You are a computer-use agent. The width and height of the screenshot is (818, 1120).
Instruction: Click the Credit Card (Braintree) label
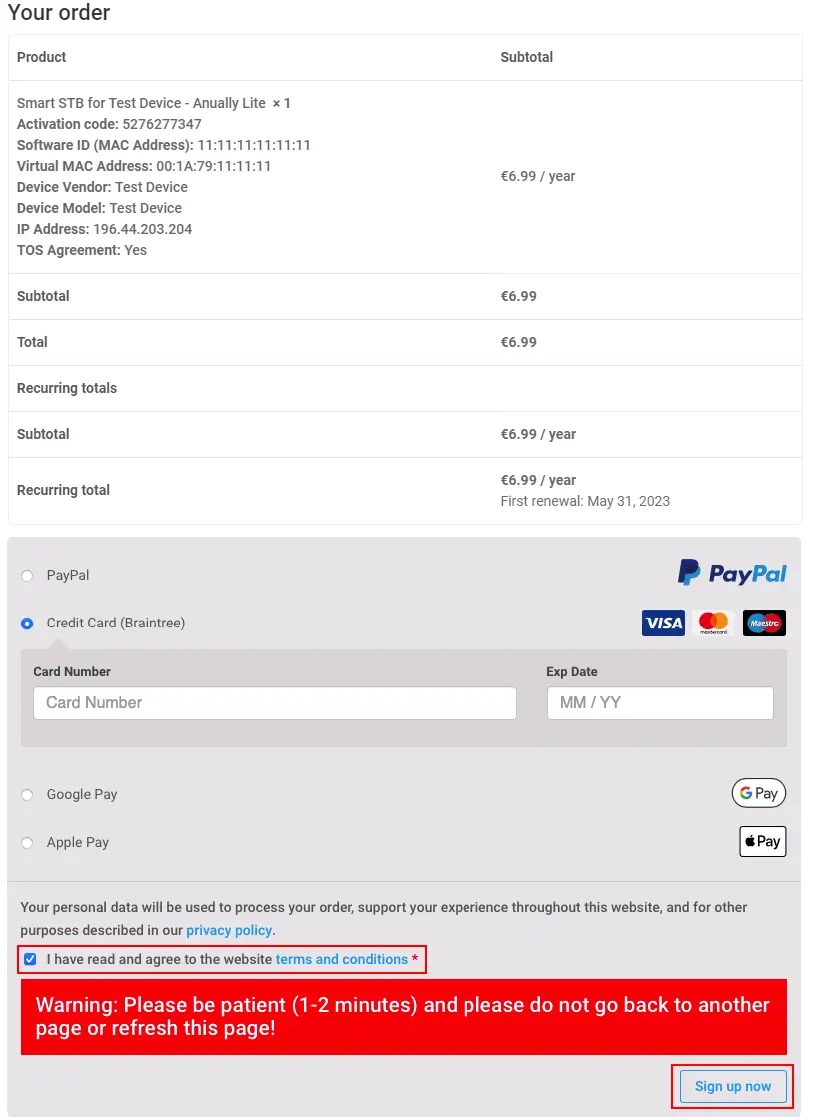click(x=116, y=623)
